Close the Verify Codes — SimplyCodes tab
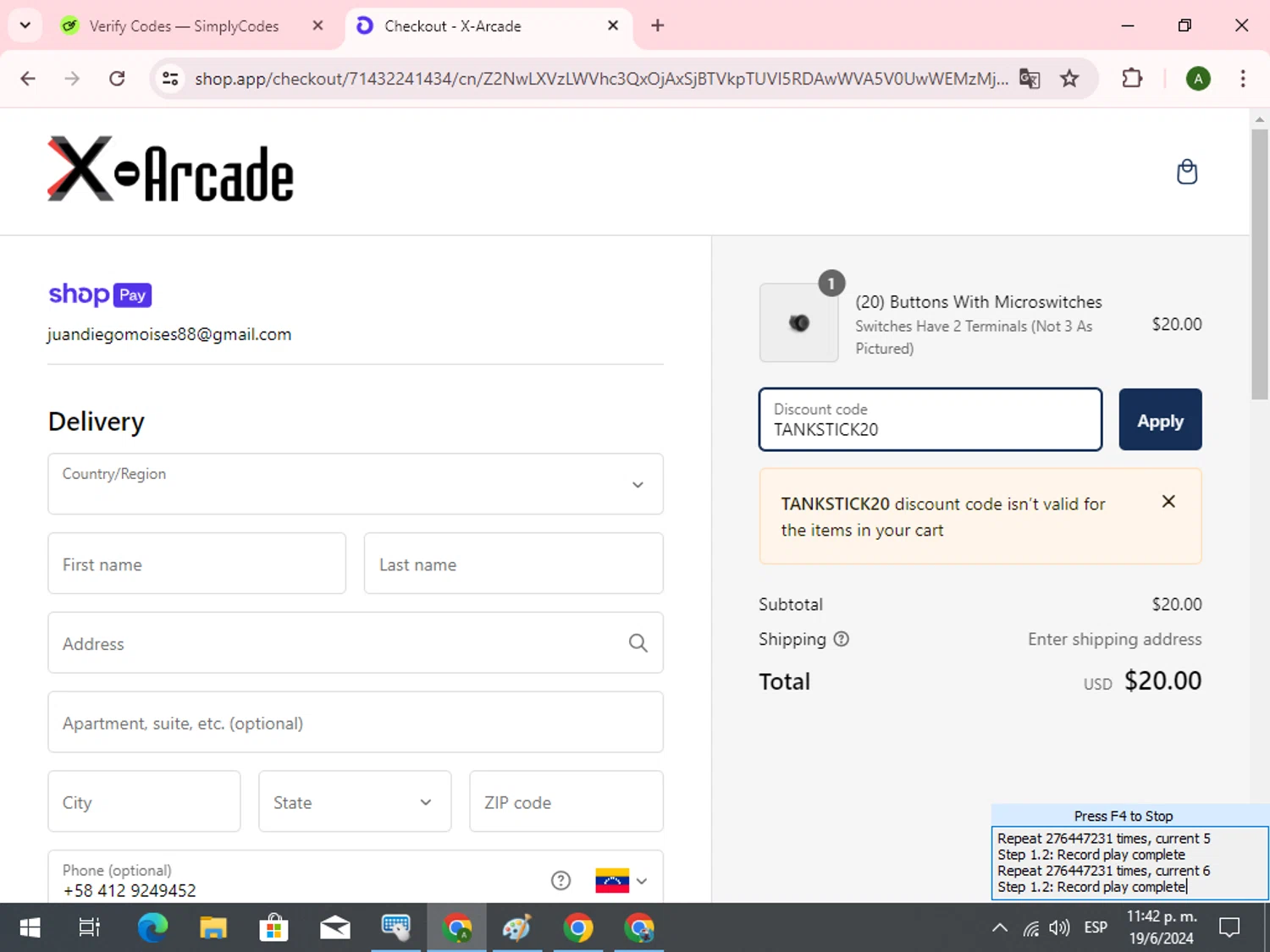This screenshot has width=1270, height=952. [317, 25]
